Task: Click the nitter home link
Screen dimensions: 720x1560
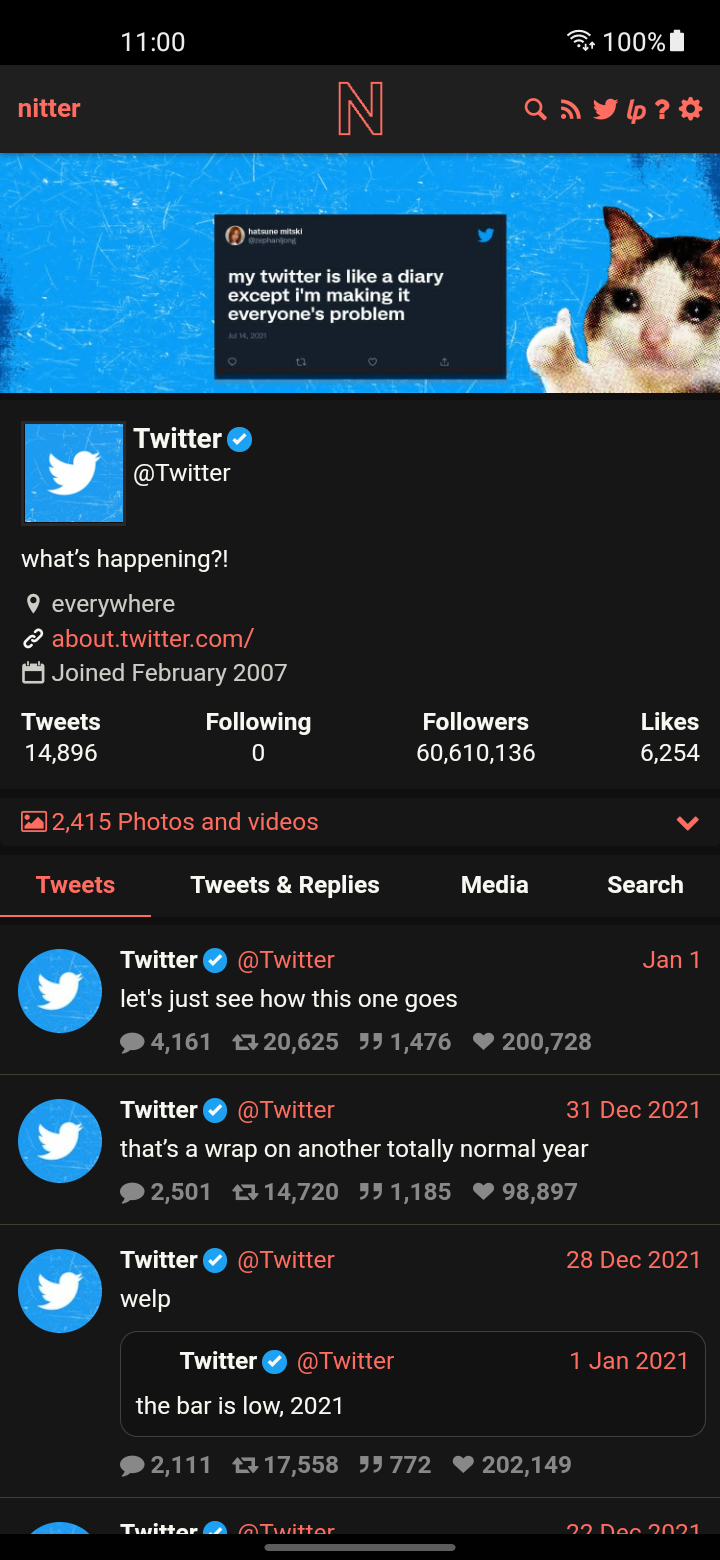Action: 49,108
